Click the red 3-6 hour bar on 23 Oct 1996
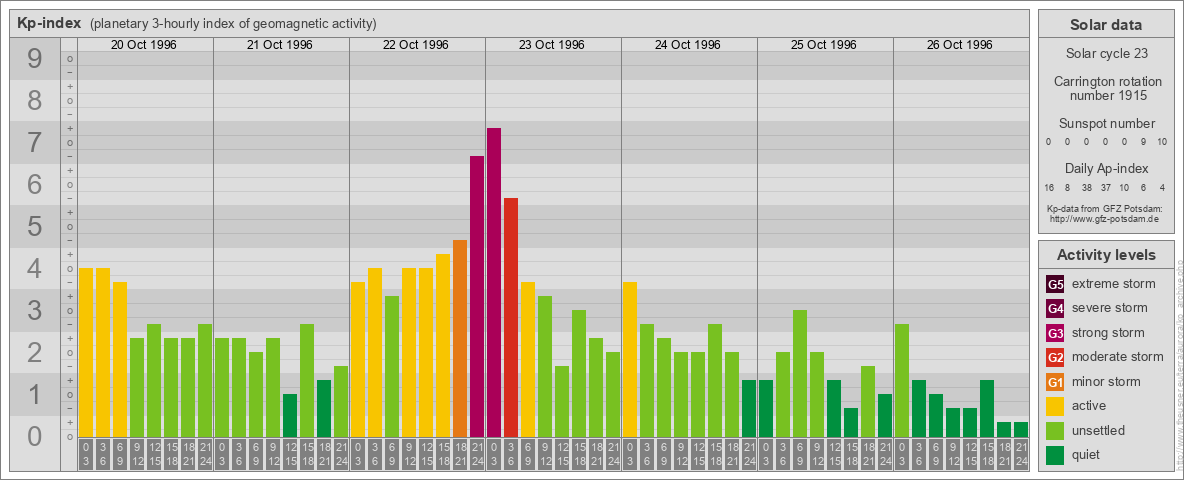 (511, 318)
